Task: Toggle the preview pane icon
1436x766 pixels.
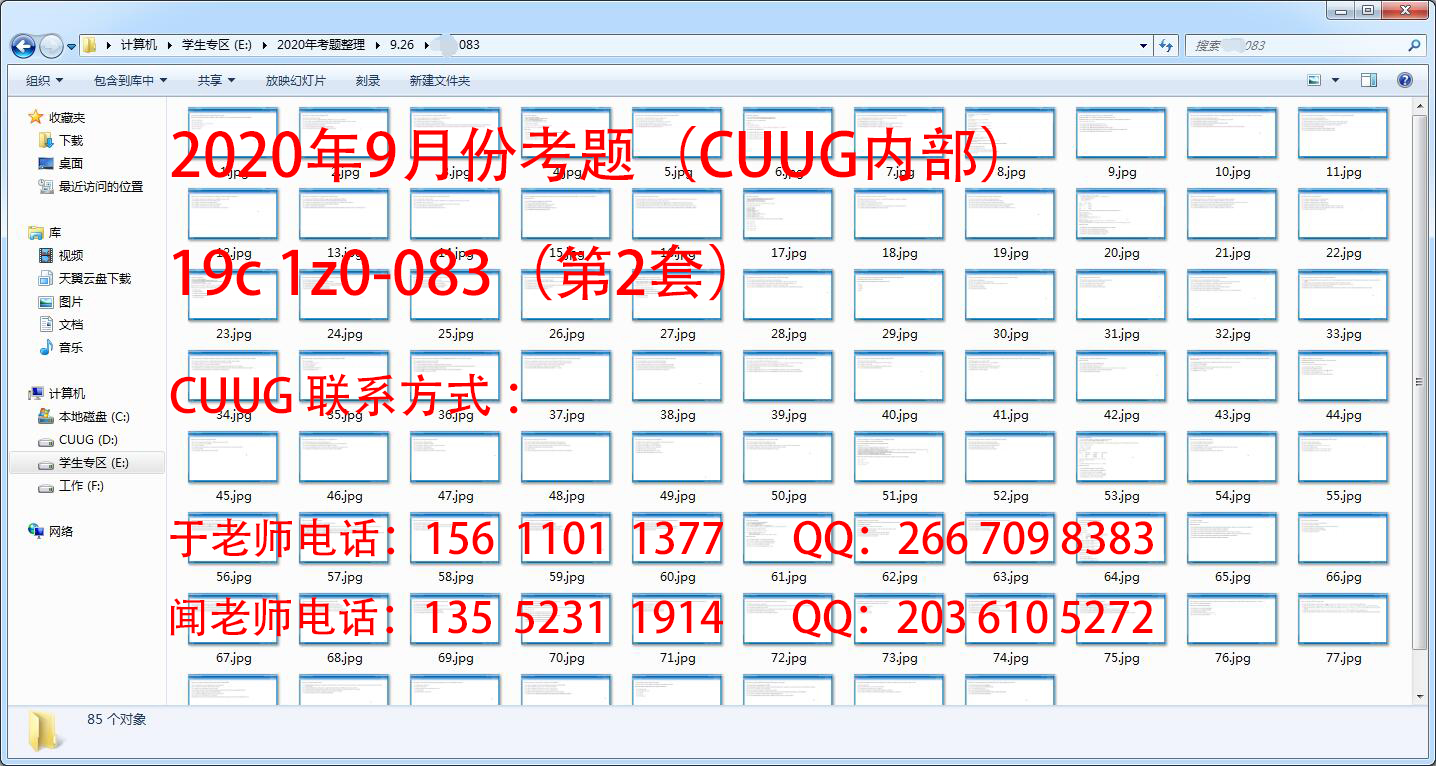Action: coord(1369,80)
